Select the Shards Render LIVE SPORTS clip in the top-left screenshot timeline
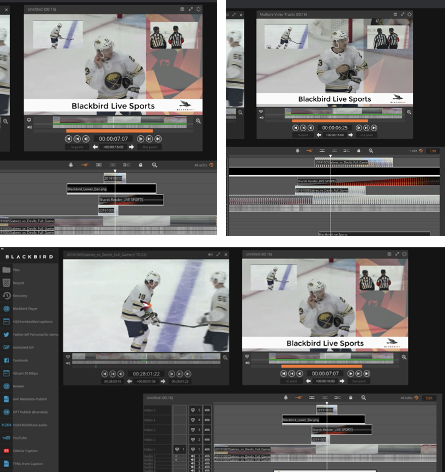 point(131,200)
